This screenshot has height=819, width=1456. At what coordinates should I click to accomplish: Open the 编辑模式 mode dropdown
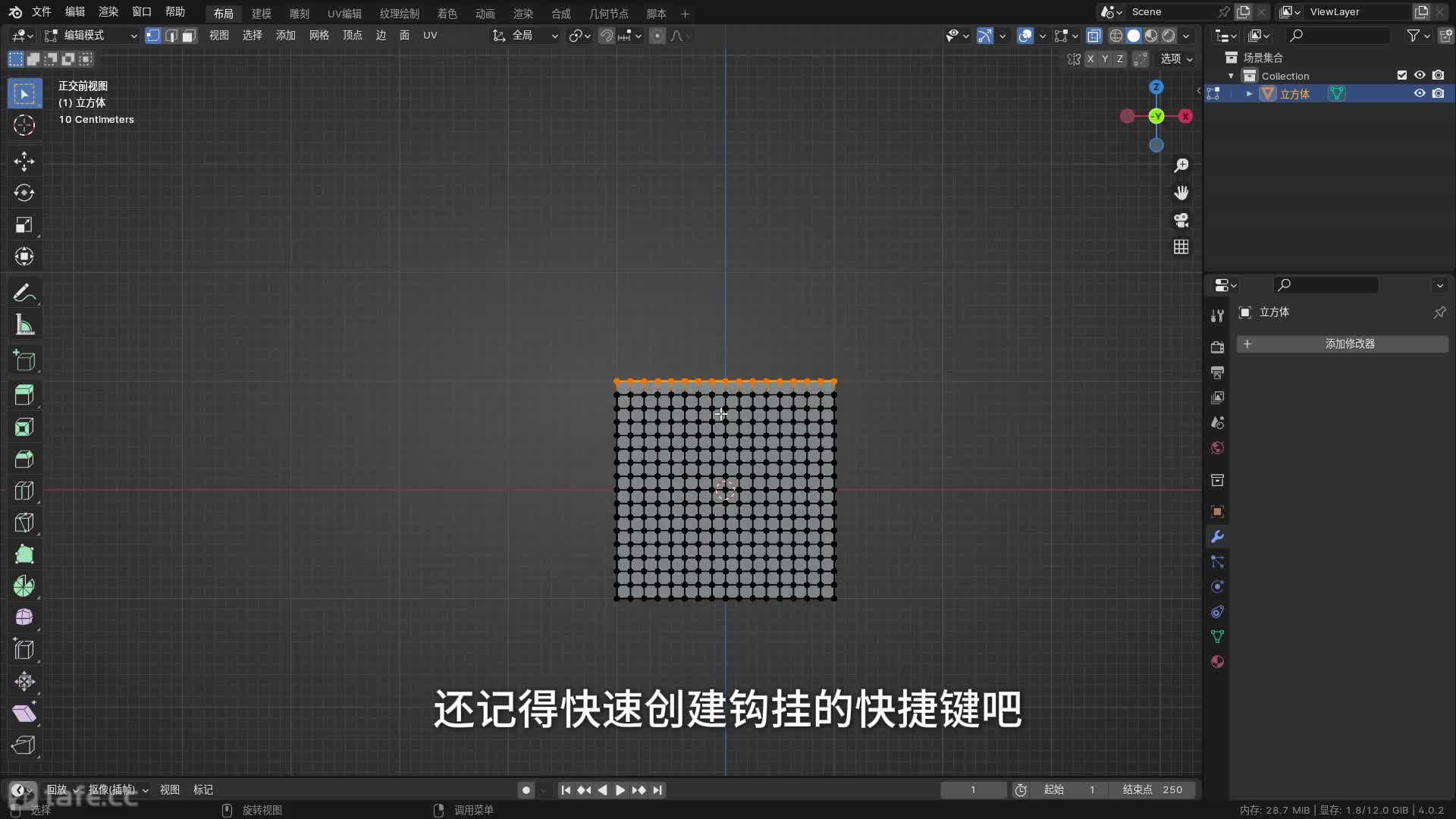point(91,36)
